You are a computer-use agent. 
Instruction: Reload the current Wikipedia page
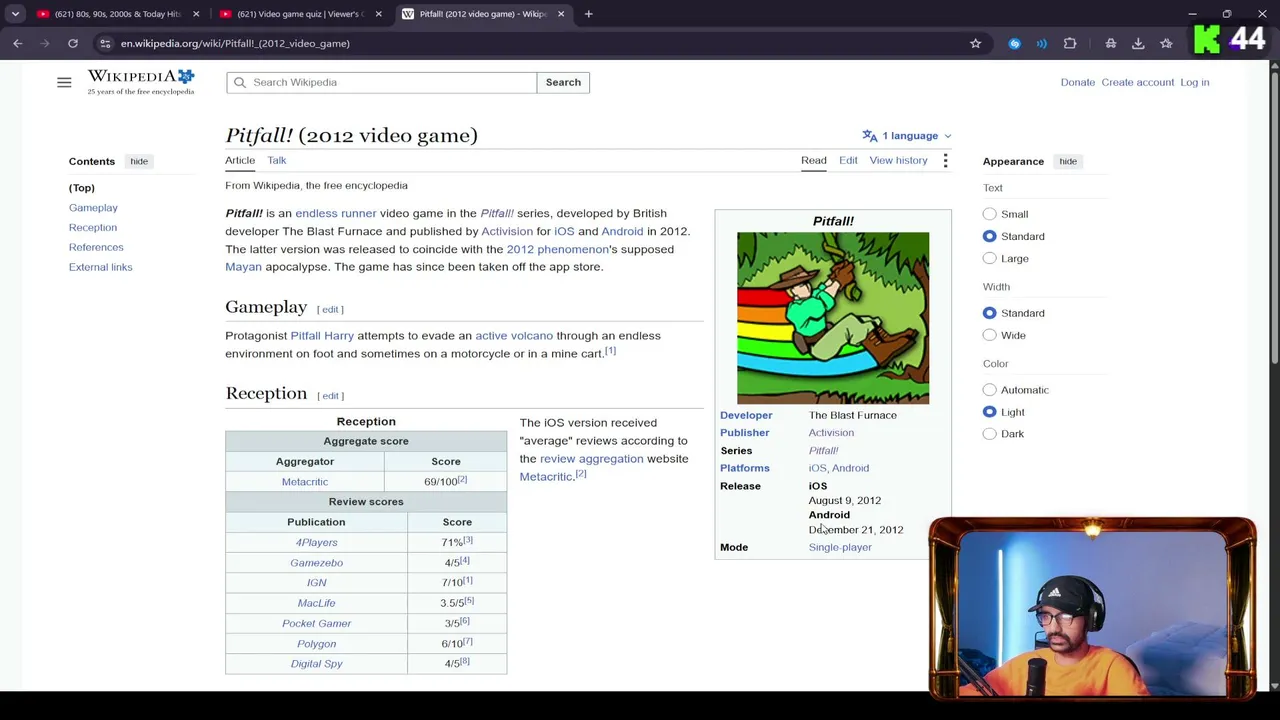(x=73, y=43)
